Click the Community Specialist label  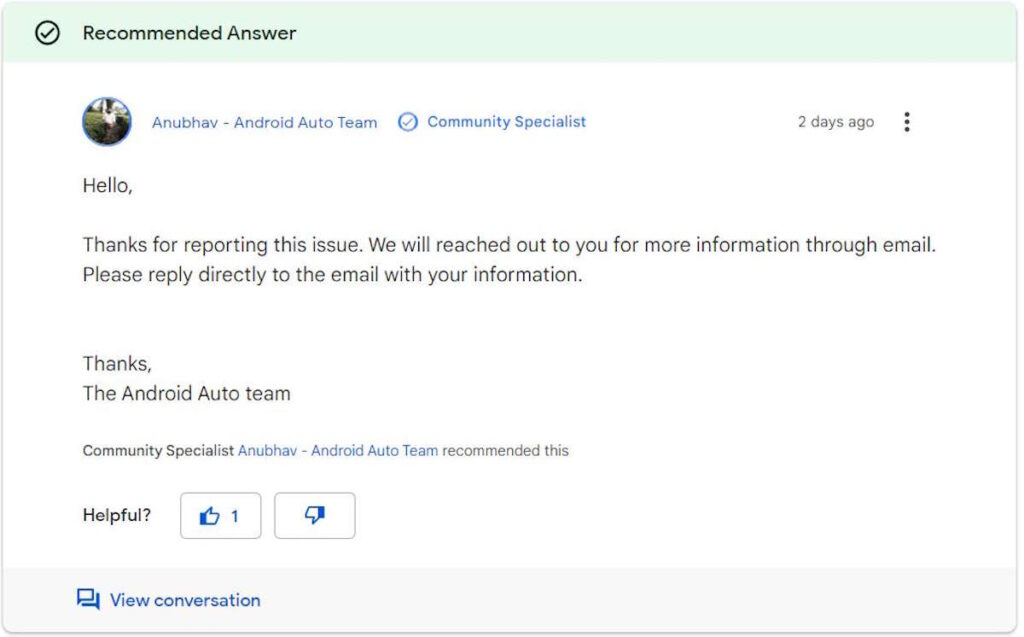click(x=506, y=122)
